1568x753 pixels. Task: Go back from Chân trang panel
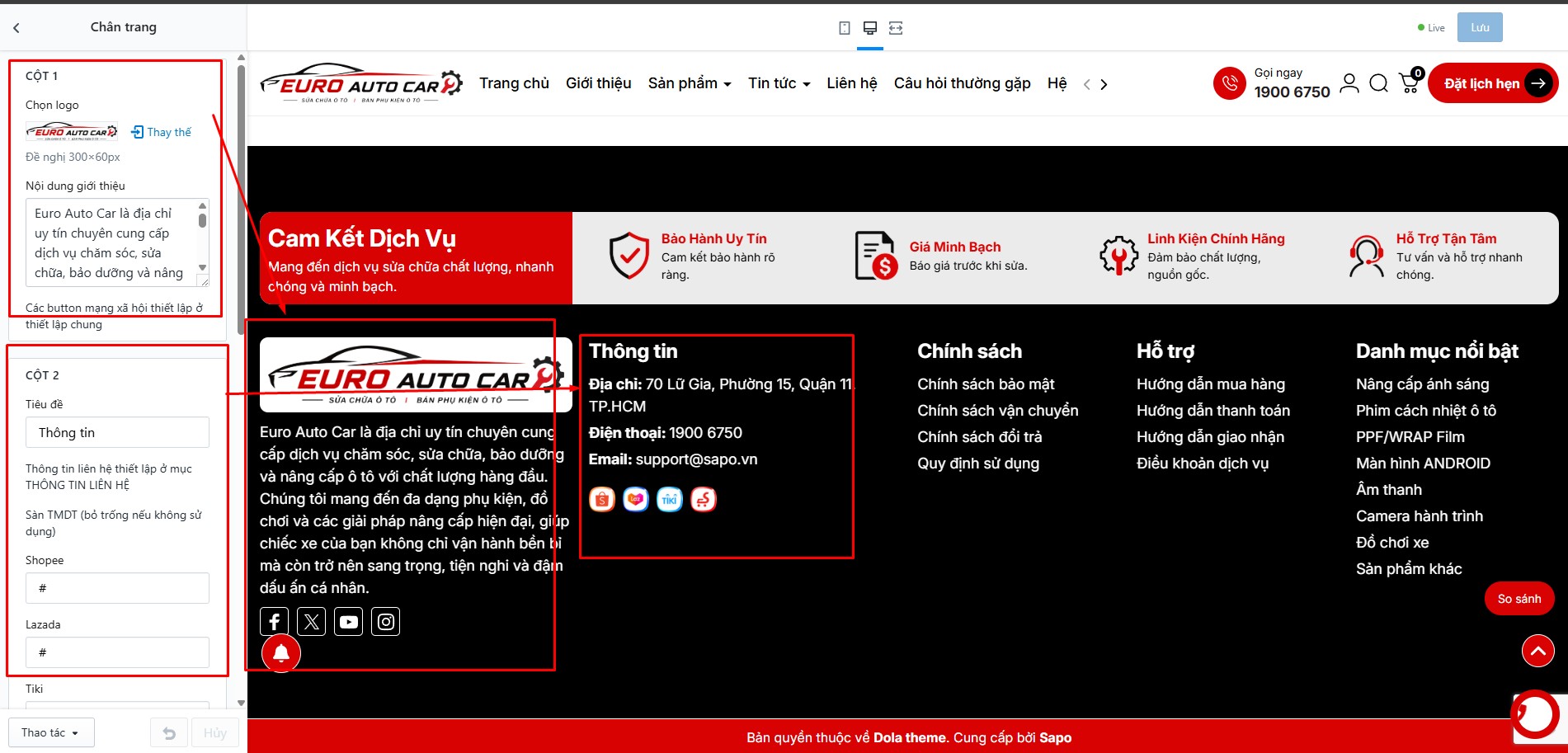pyautogui.click(x=16, y=27)
